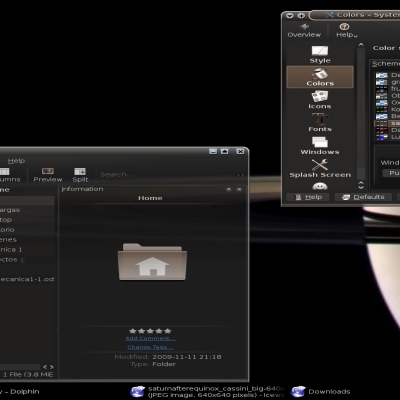The image size is (400, 400).
Task: Focus the Search field in Dolphin
Action: pos(167,175)
